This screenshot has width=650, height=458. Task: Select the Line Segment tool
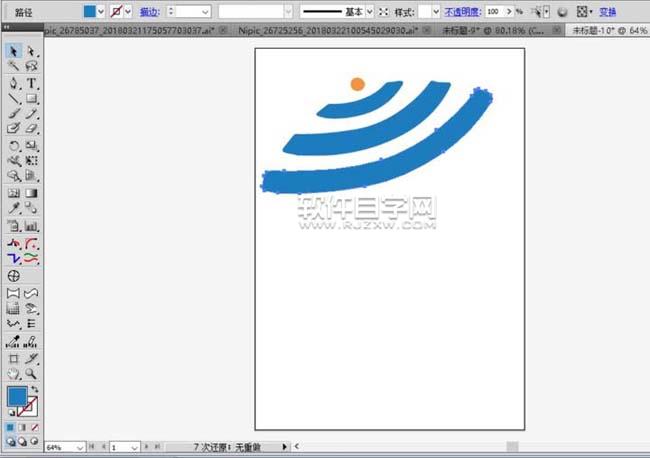click(13, 99)
